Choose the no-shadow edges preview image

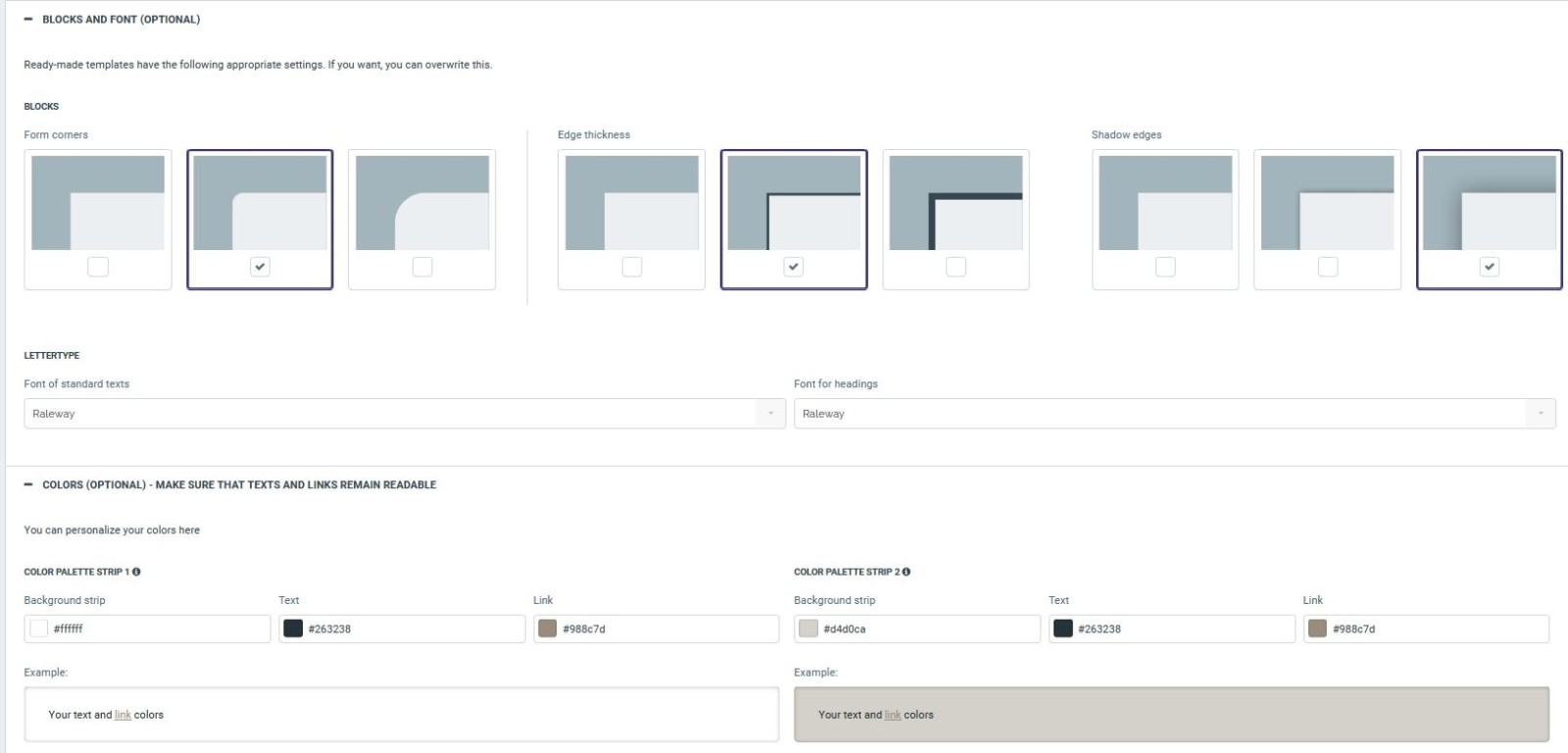[x=1165, y=202]
